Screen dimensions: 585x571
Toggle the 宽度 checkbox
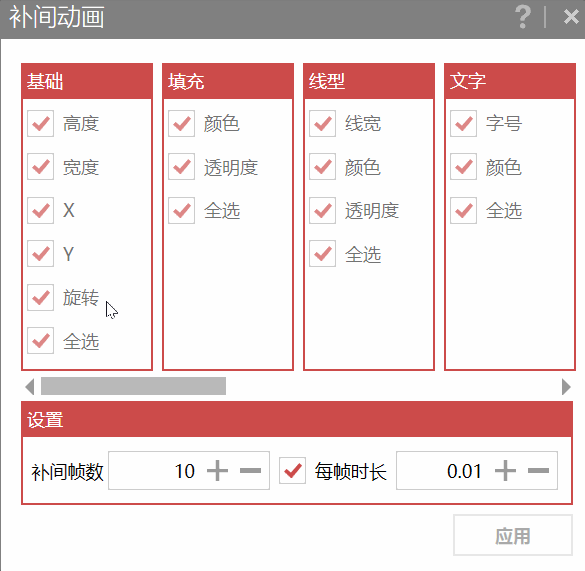tap(41, 167)
